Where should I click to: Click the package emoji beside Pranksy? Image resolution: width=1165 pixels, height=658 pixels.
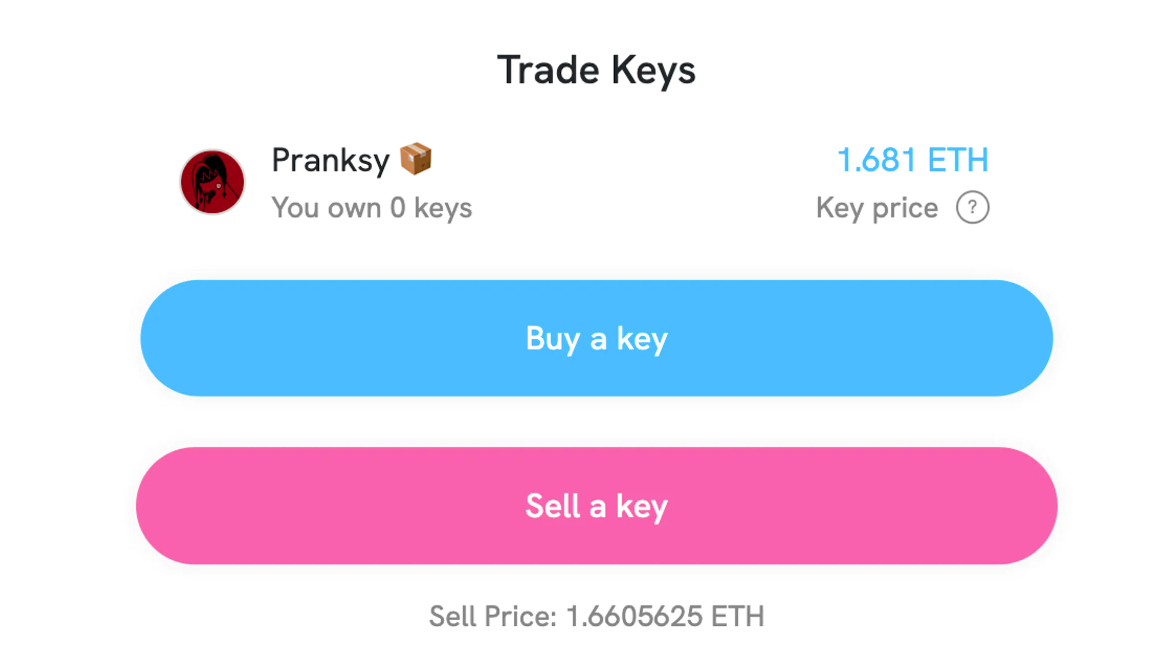pos(415,159)
